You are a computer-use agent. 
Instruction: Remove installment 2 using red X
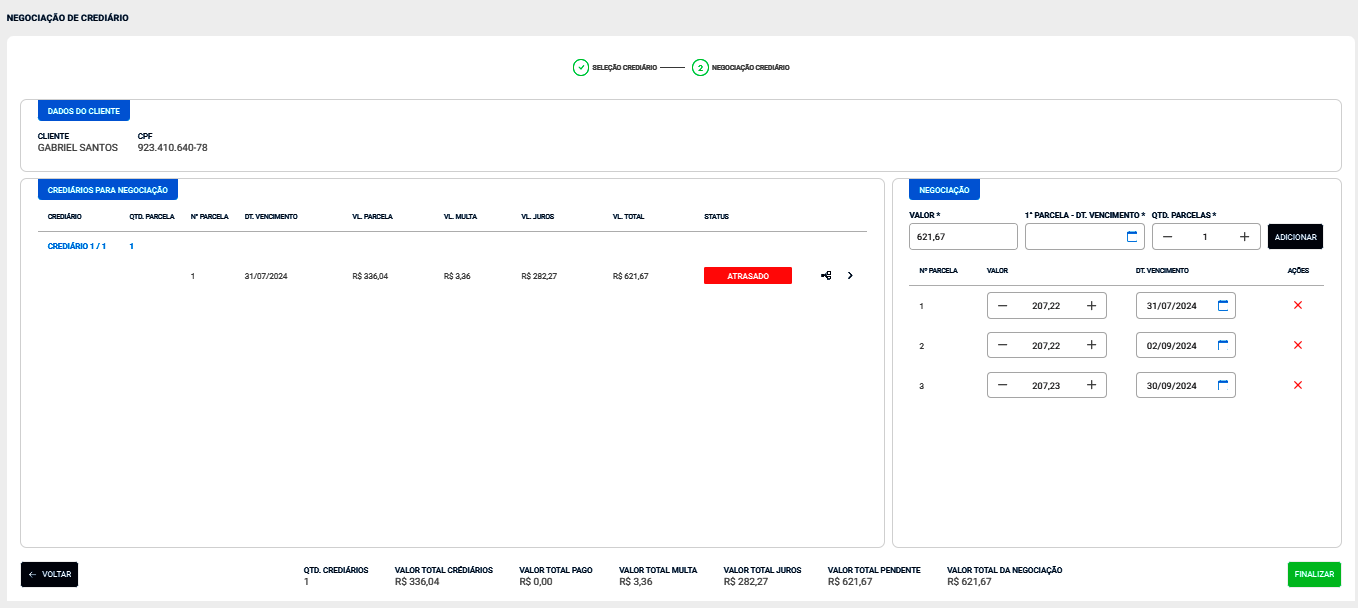click(1298, 345)
